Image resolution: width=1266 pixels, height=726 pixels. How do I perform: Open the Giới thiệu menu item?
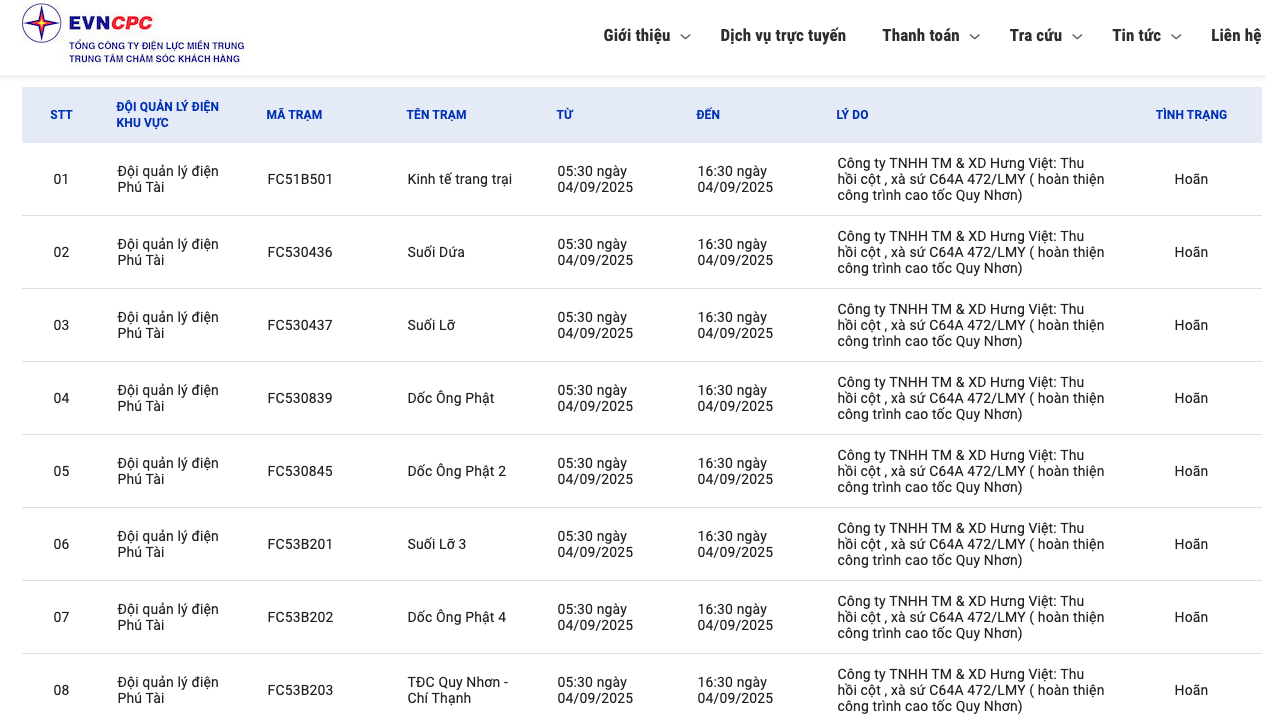(636, 36)
